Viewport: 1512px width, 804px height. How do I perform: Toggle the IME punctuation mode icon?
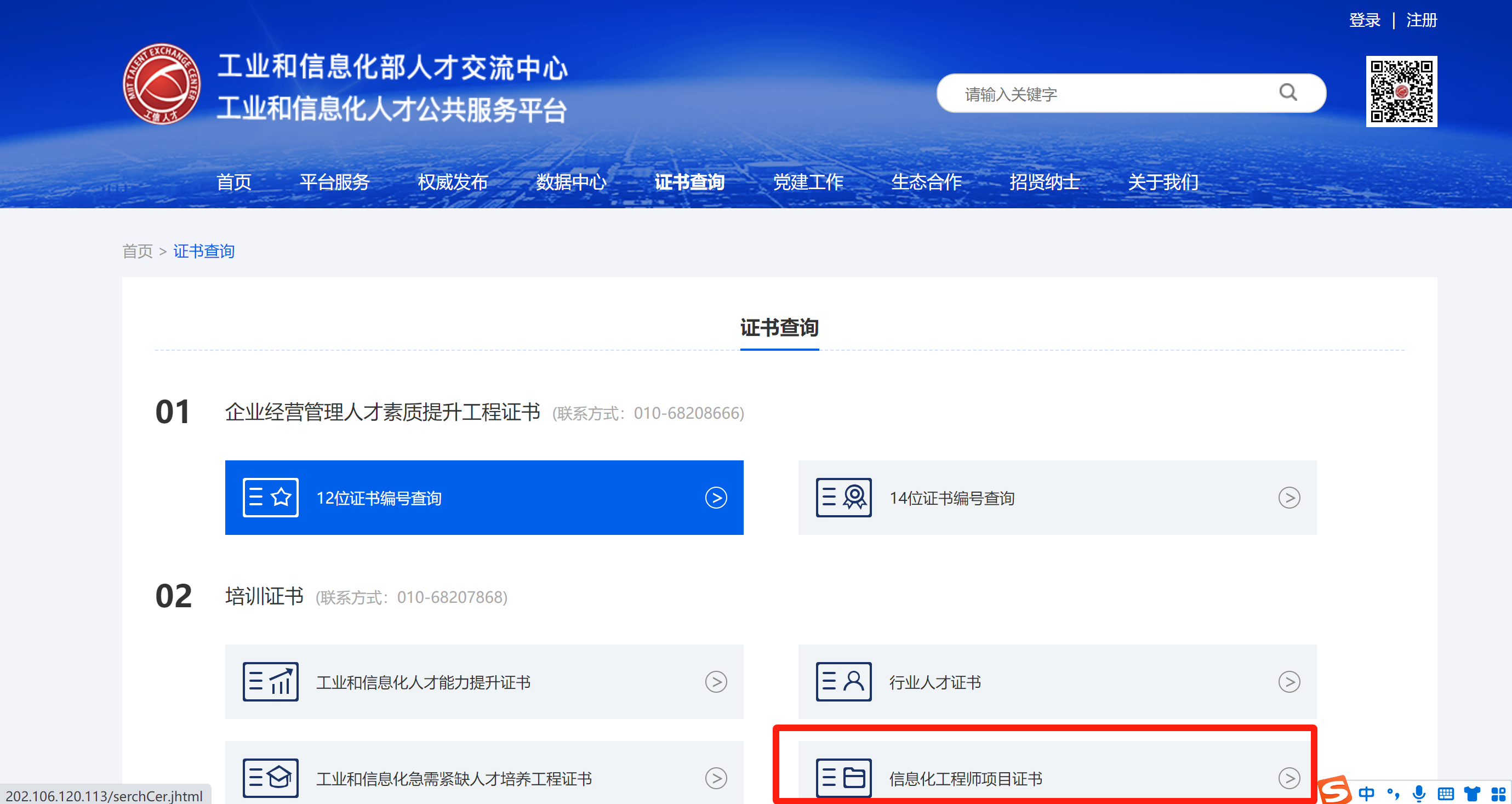point(1393,794)
